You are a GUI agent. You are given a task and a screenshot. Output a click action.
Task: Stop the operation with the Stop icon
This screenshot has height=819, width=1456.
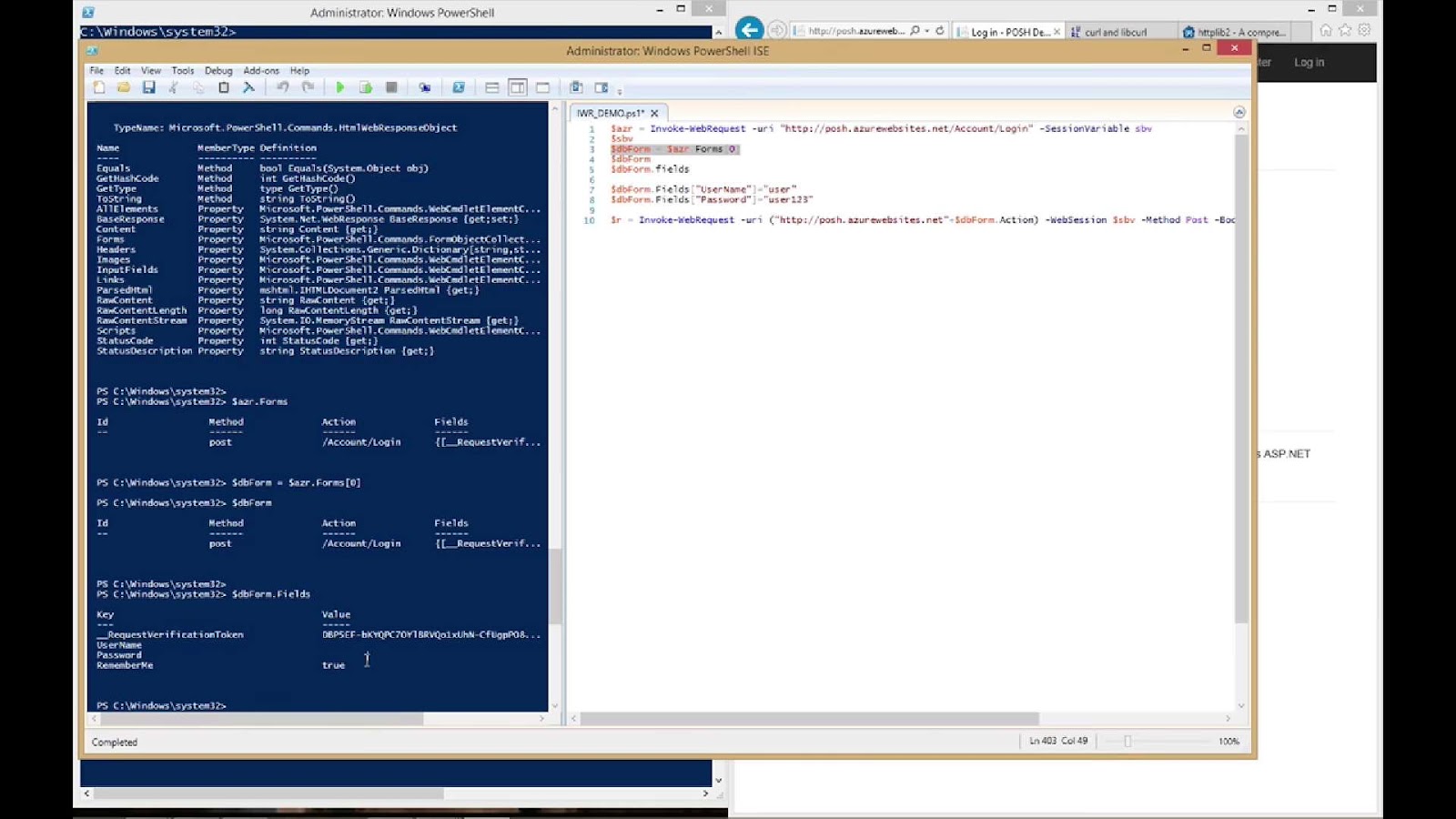(391, 87)
